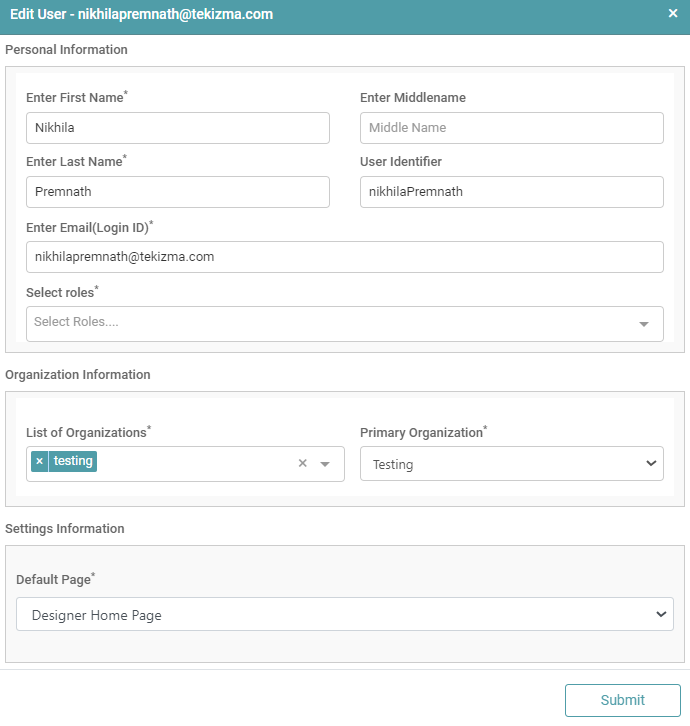The width and height of the screenshot is (690, 726).
Task: Select the User Identifier input field
Action: pos(511,192)
